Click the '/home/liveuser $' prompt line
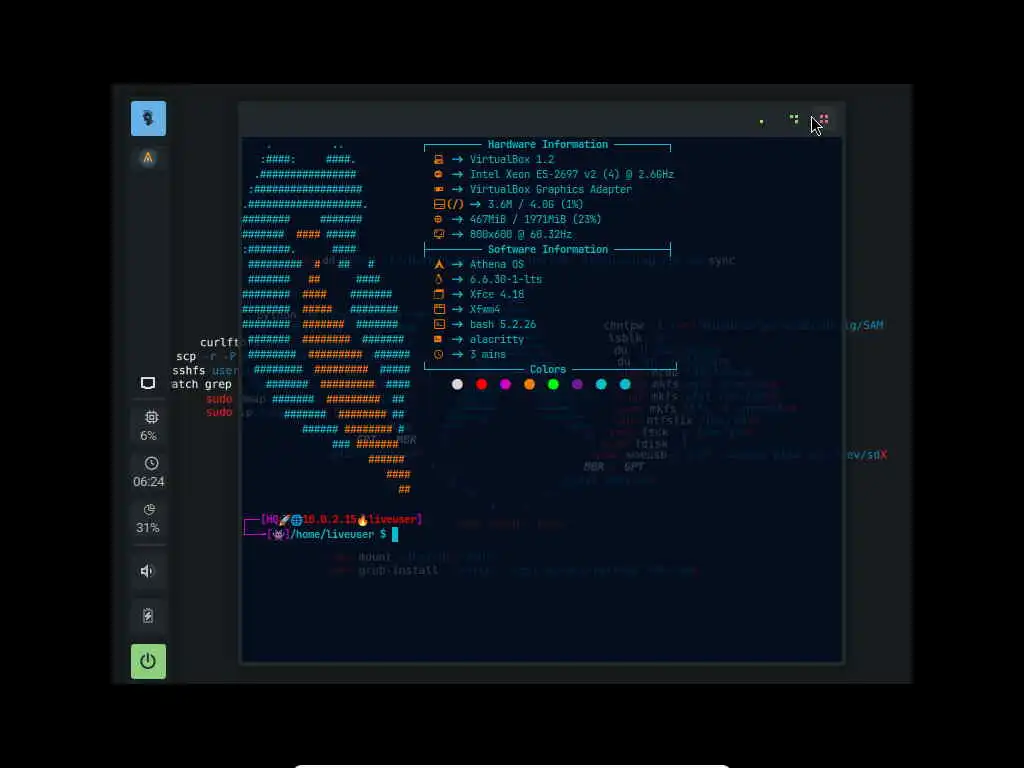Viewport: 1024px width, 768px height. (x=338, y=534)
